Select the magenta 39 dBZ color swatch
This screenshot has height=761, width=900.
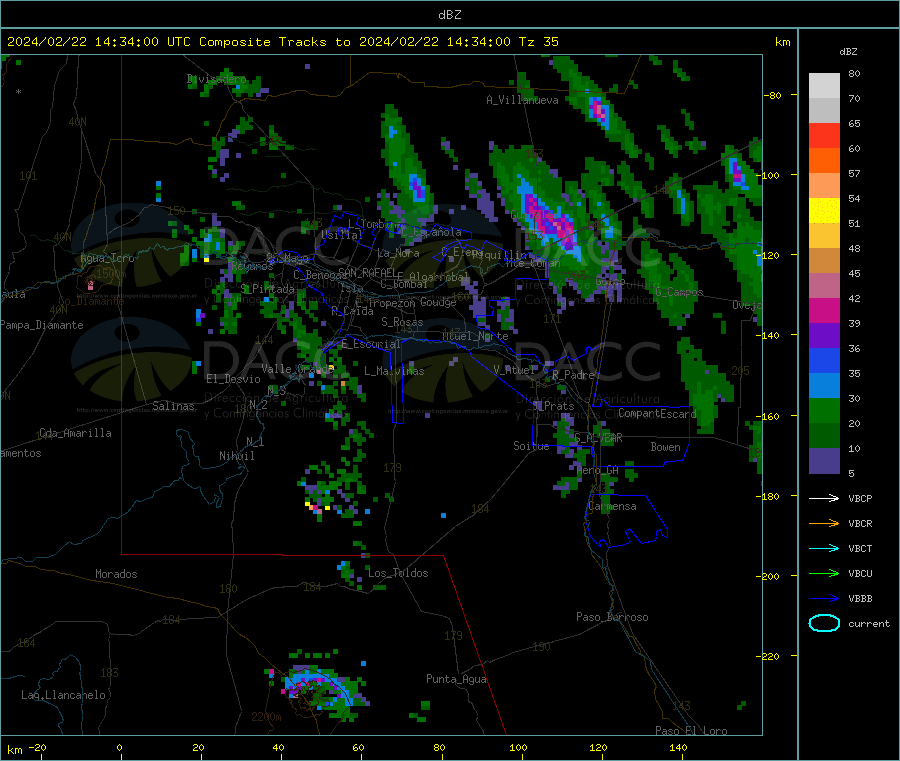click(824, 310)
